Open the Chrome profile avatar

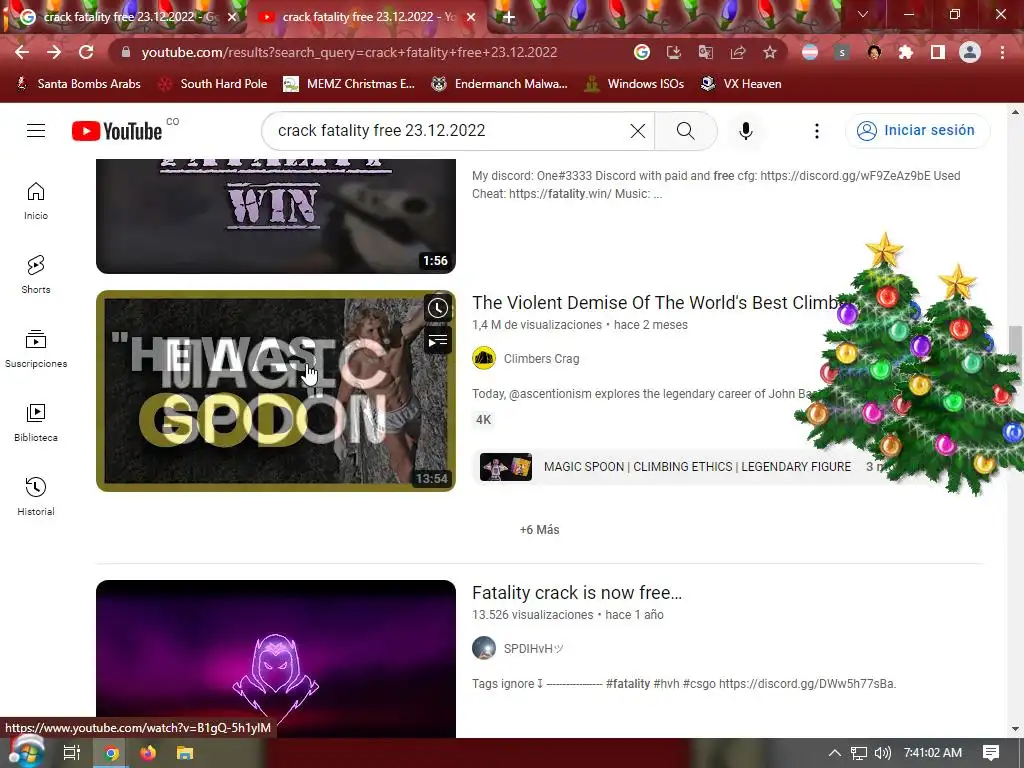(x=970, y=52)
